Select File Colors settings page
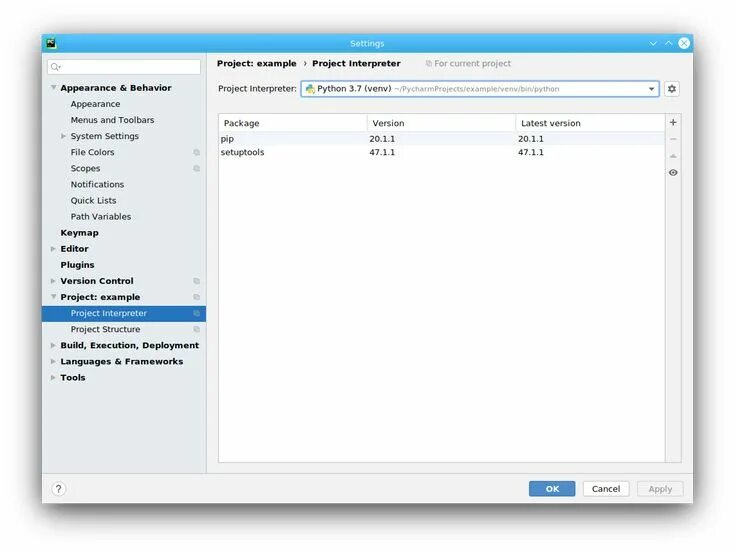 92,152
